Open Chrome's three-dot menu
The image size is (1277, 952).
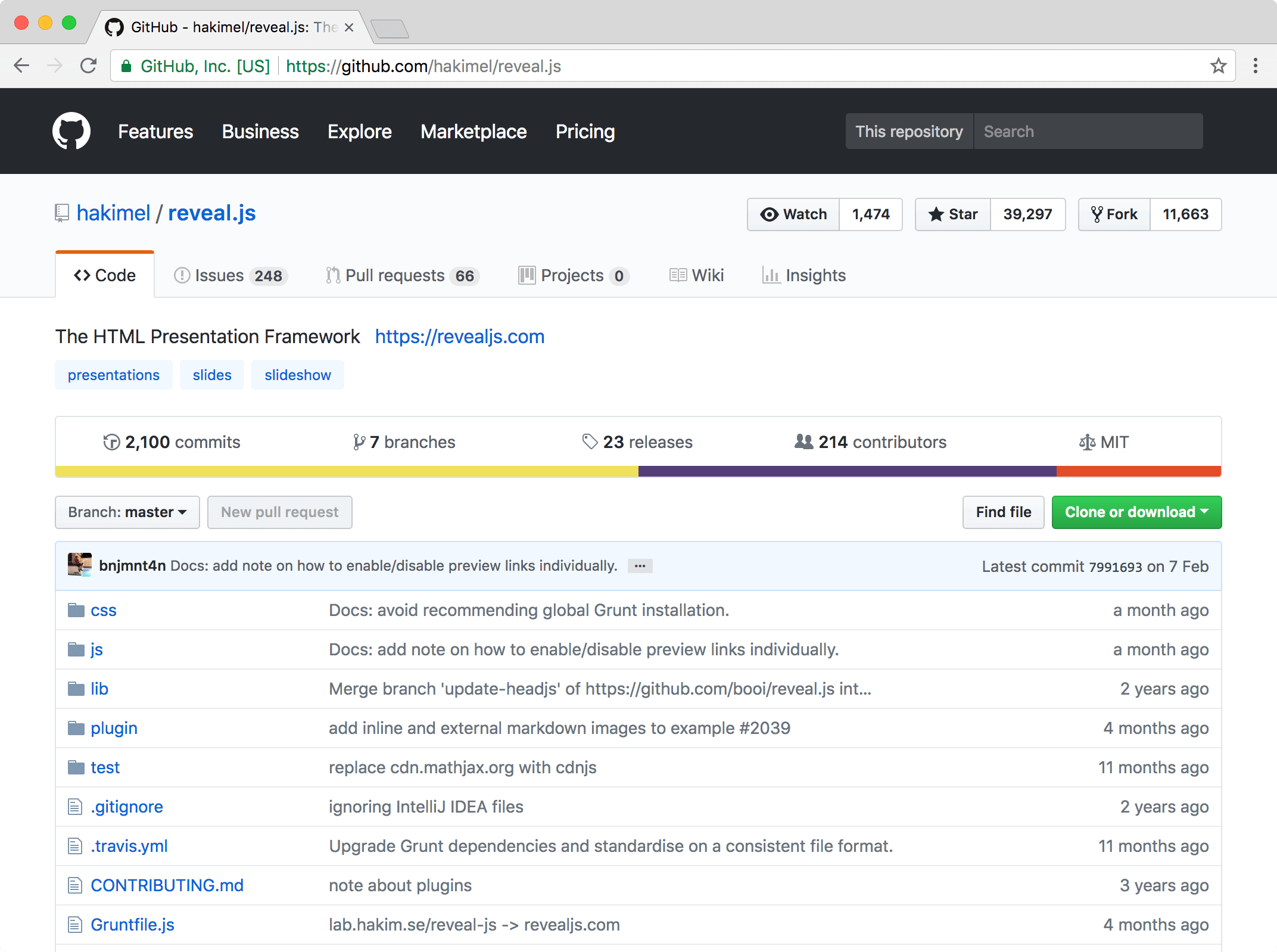pyautogui.click(x=1255, y=66)
